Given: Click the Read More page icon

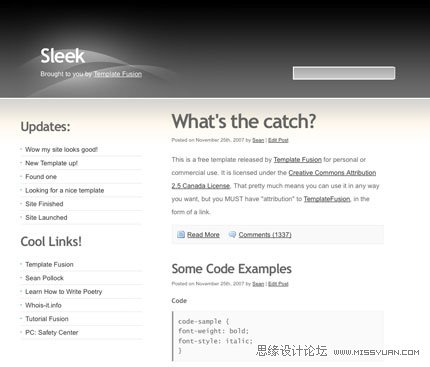Looking at the screenshot, I should 181,234.
